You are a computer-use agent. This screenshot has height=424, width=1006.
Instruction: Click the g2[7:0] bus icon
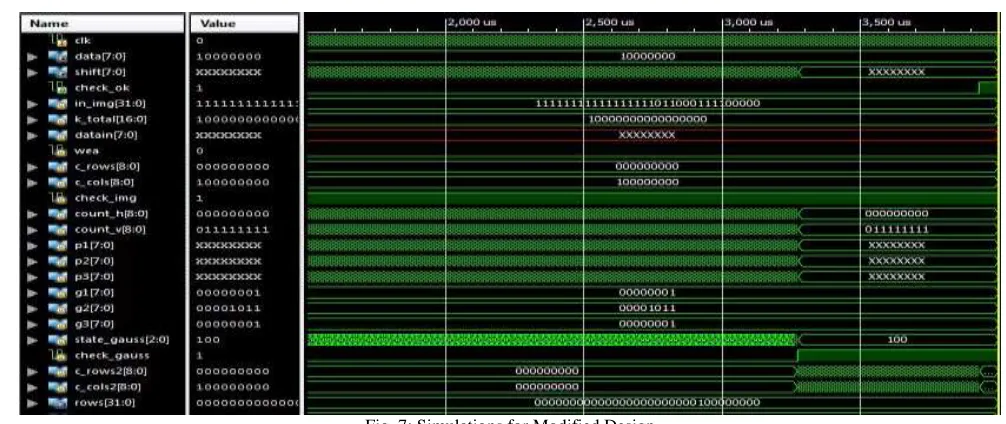pos(56,308)
